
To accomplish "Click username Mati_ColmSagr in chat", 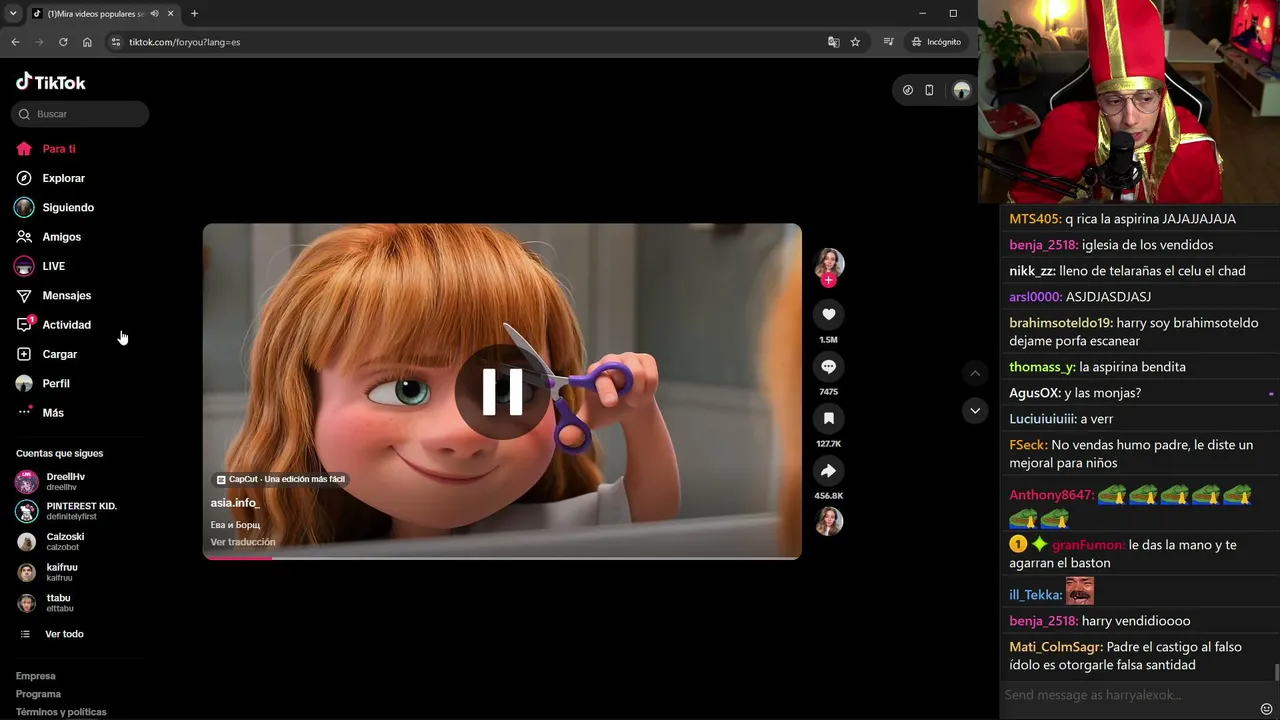I will (x=1056, y=647).
